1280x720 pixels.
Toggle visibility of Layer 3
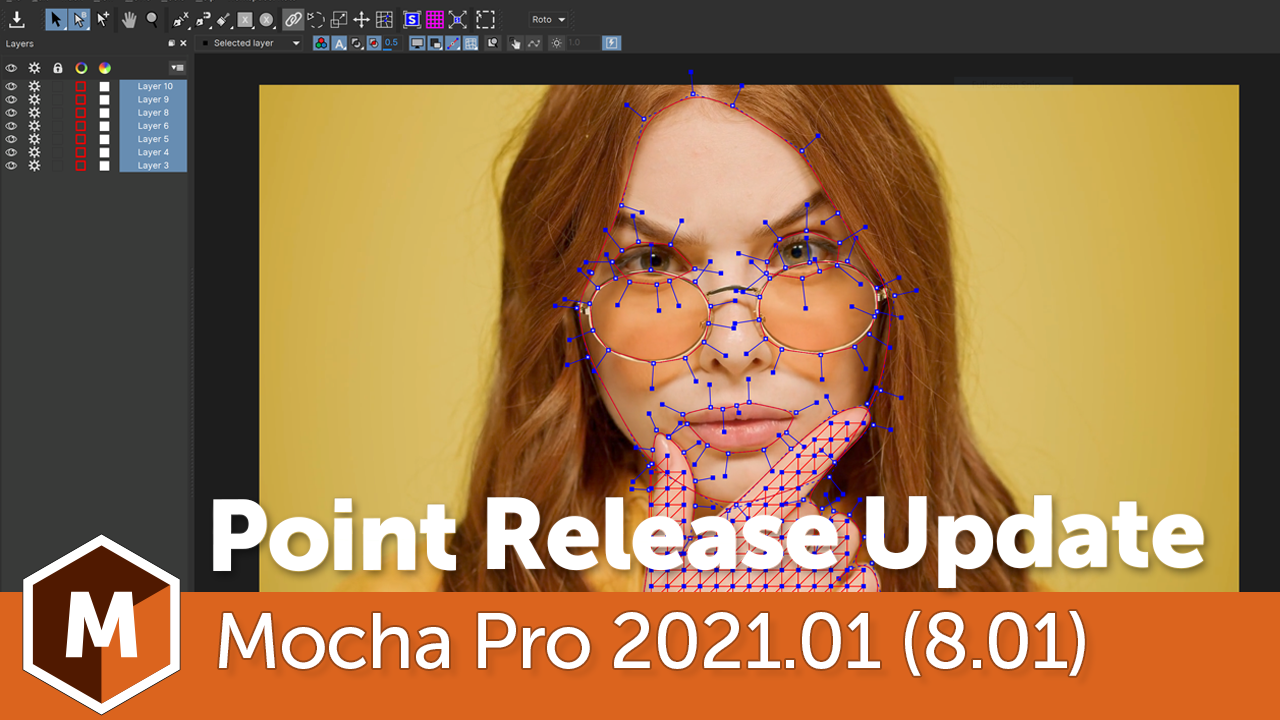(x=11, y=166)
